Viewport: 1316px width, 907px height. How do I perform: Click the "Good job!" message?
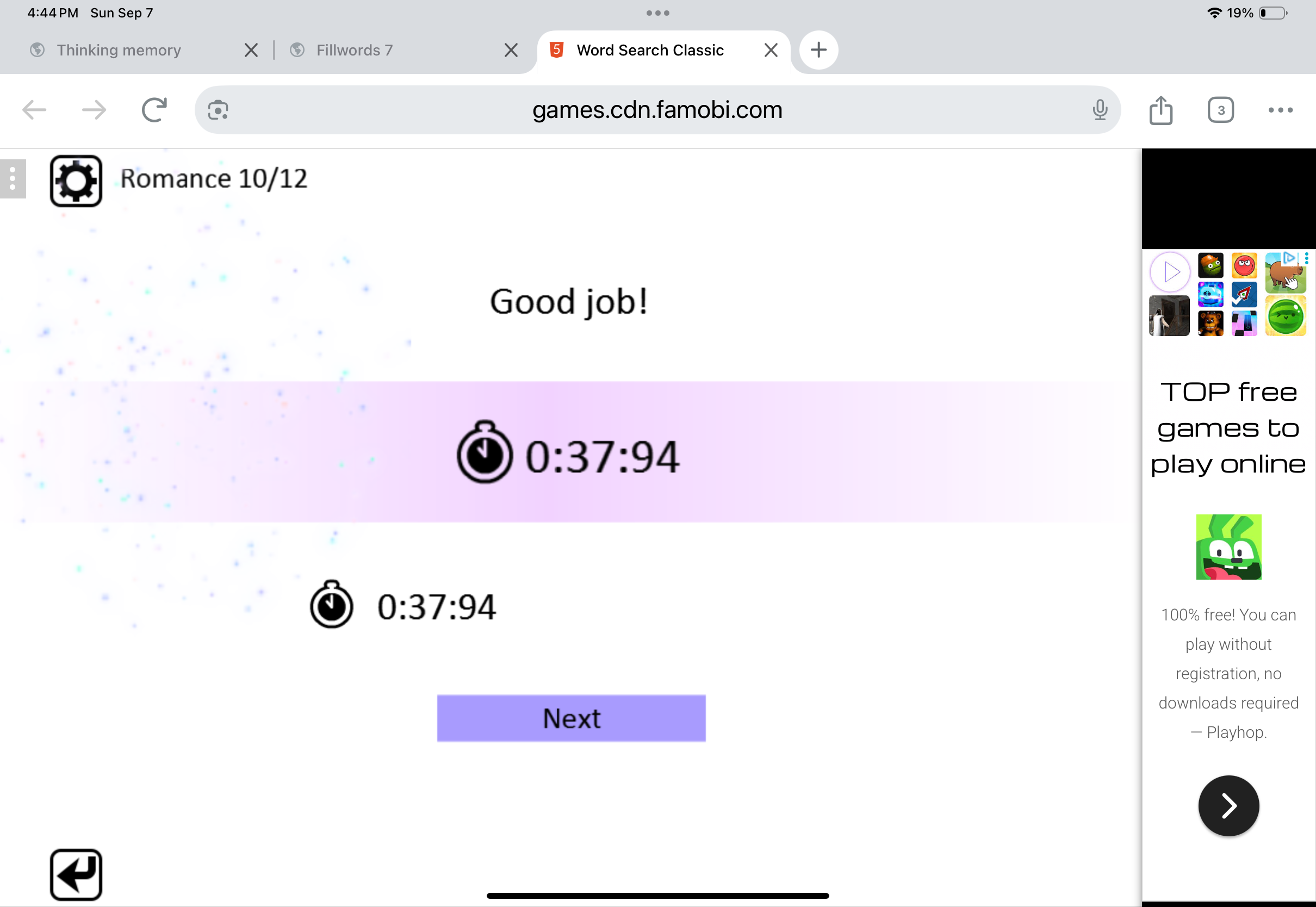569,302
